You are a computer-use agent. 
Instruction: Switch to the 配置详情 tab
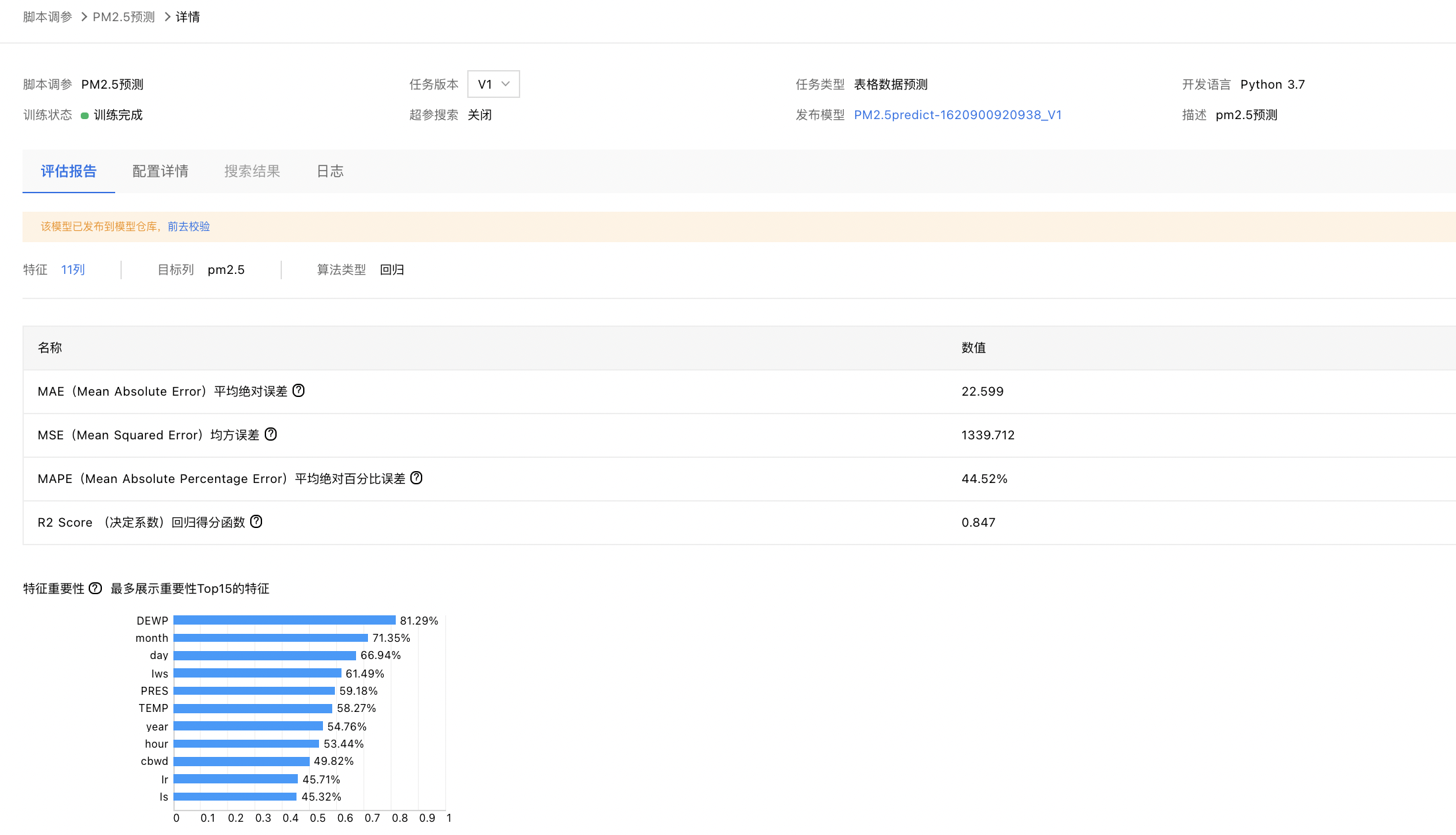click(160, 171)
